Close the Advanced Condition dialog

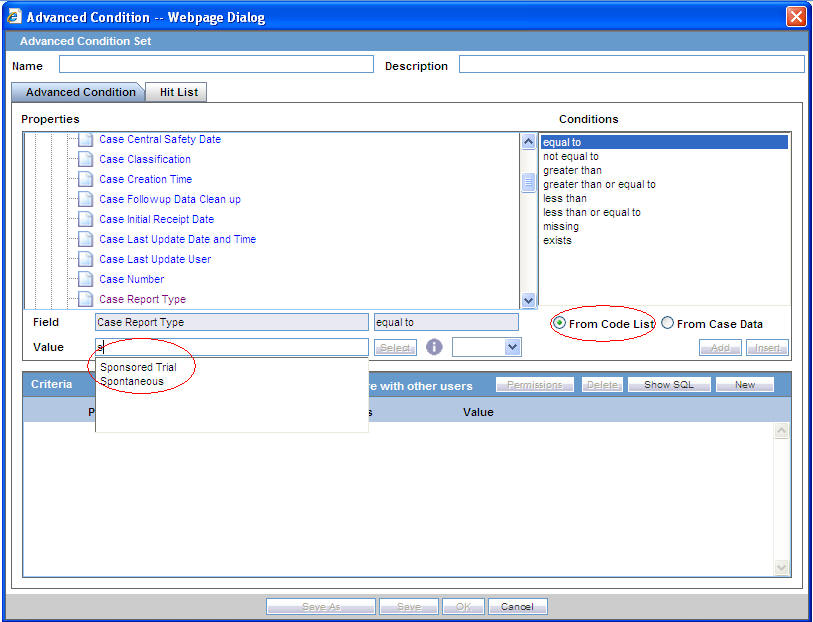(796, 17)
